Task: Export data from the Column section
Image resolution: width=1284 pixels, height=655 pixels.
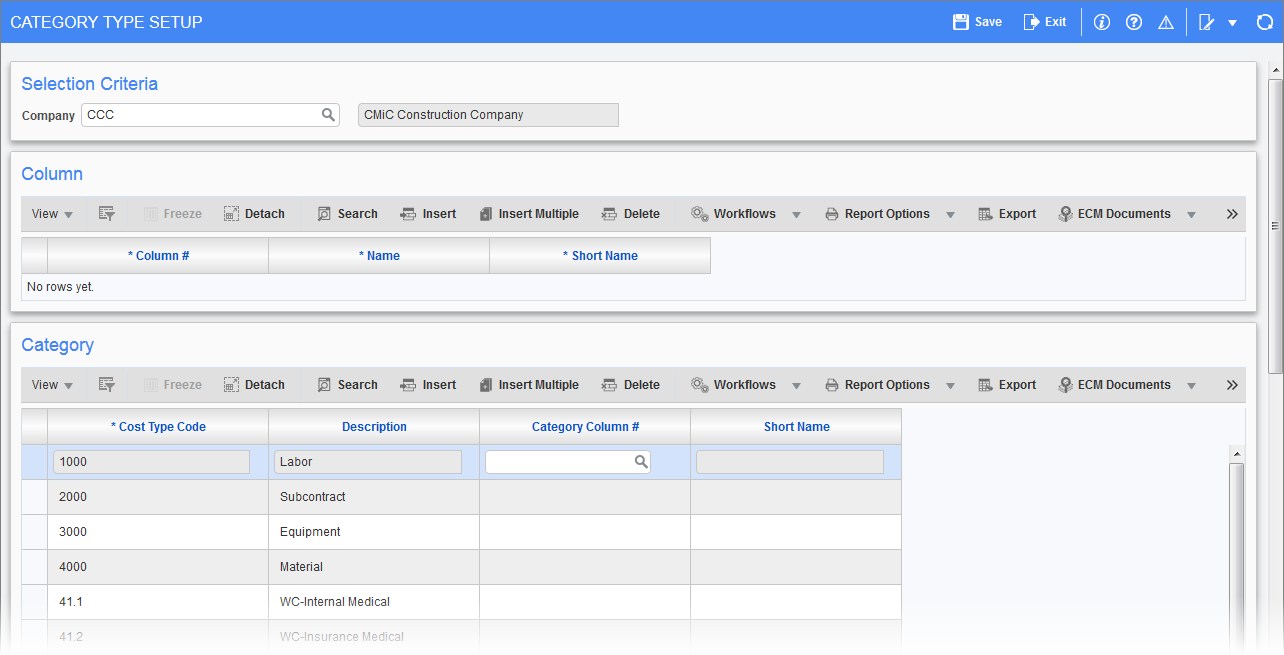Action: point(1006,213)
